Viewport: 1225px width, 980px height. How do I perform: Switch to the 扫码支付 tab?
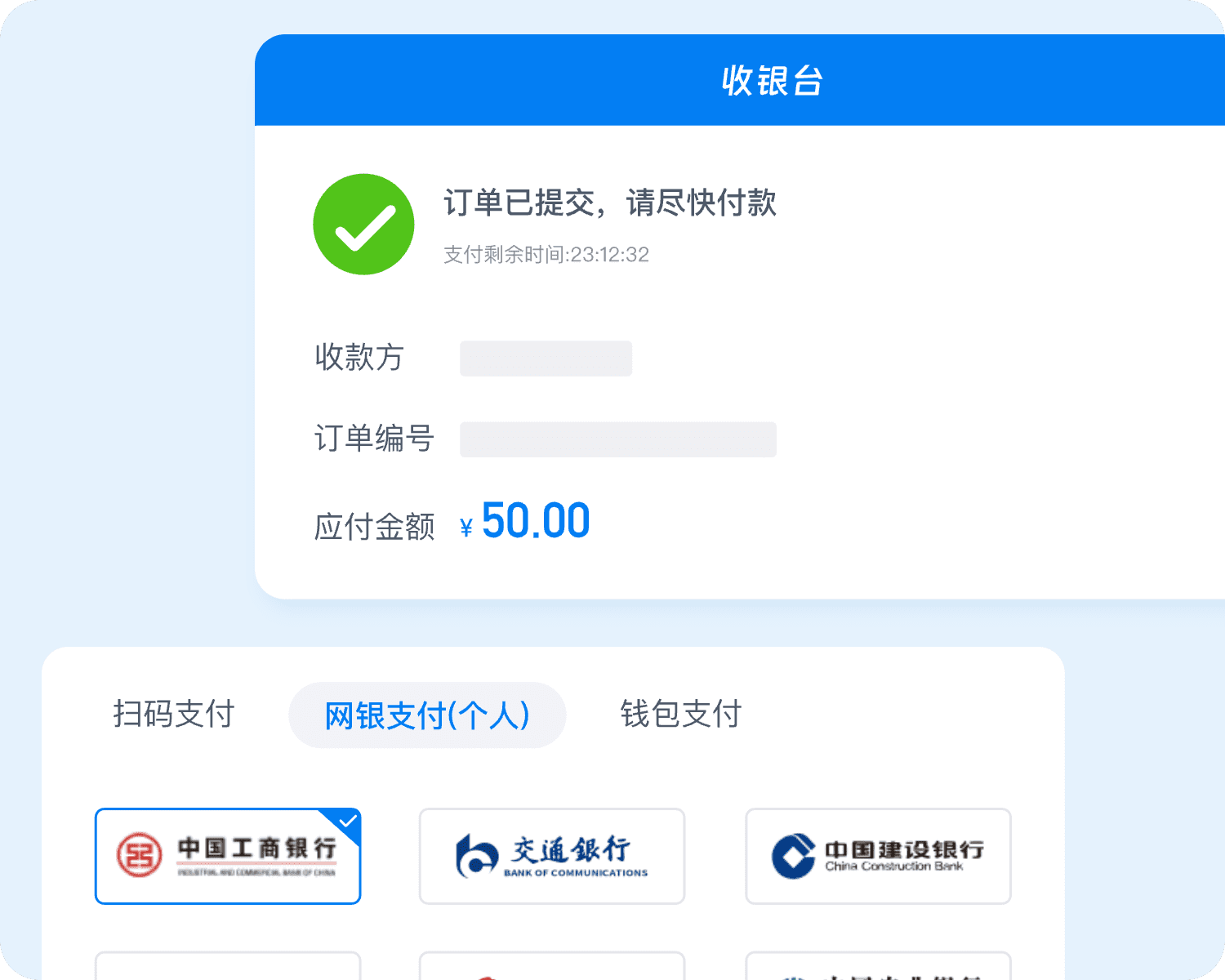[x=174, y=715]
